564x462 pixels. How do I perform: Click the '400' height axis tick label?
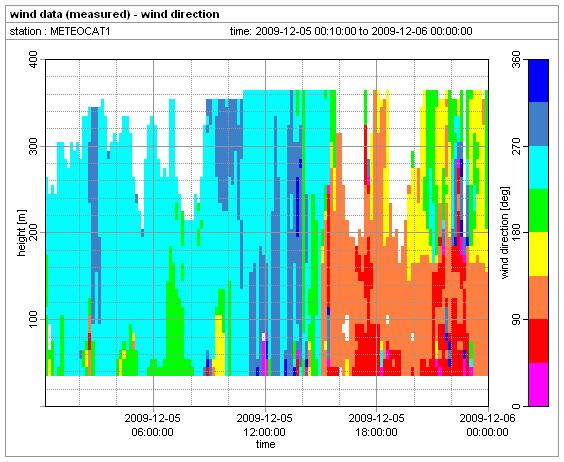(x=33, y=60)
